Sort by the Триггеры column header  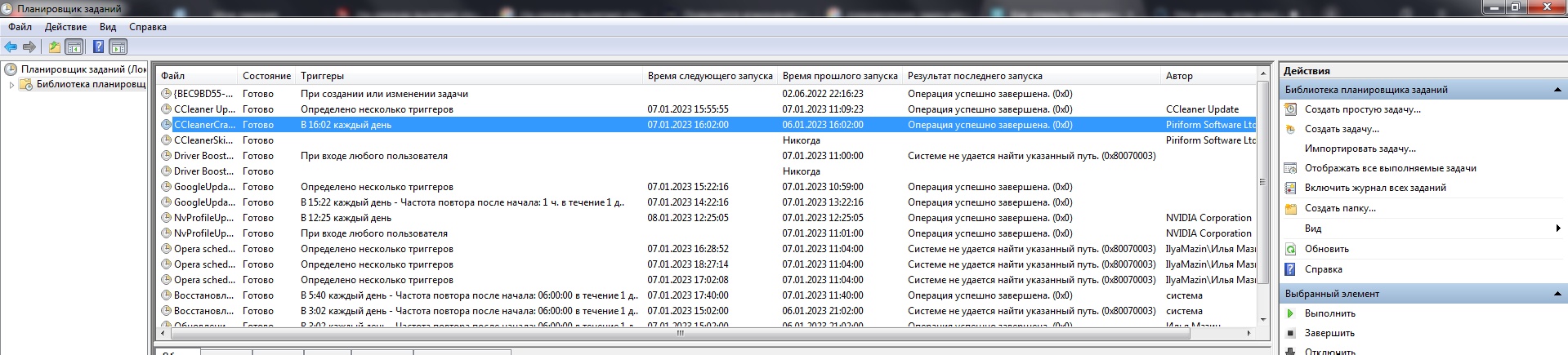[469, 76]
